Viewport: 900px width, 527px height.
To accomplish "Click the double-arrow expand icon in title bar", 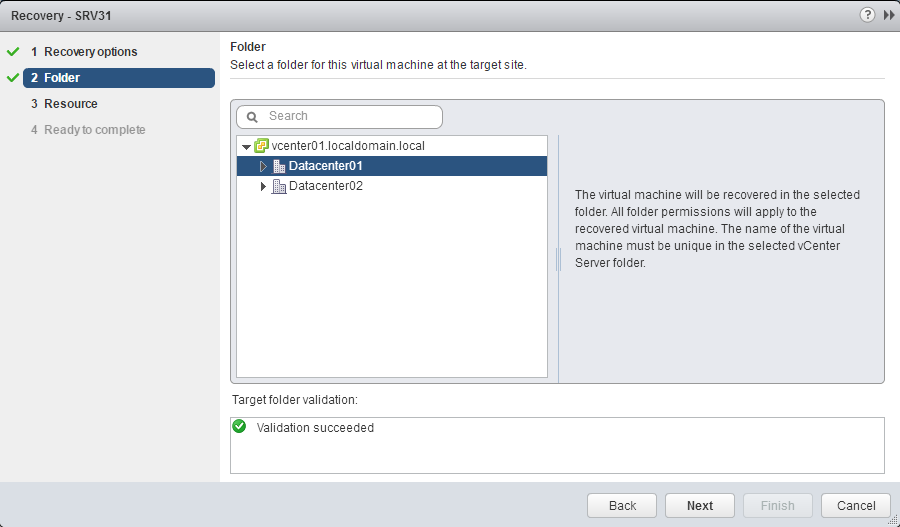I will [x=888, y=15].
